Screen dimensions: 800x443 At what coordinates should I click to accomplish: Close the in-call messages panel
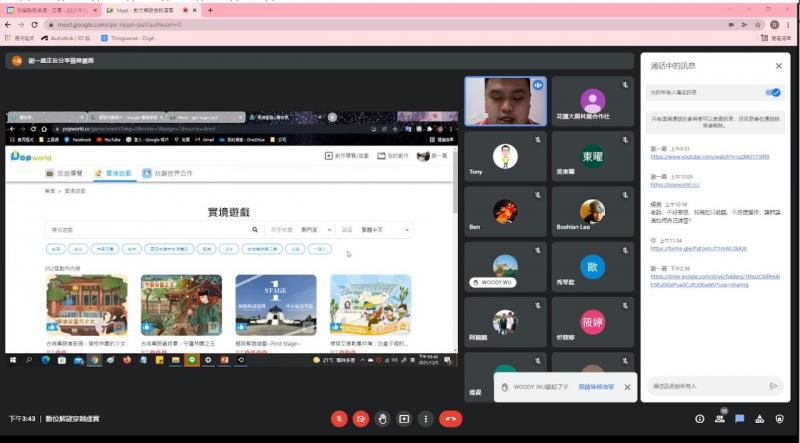coord(779,66)
